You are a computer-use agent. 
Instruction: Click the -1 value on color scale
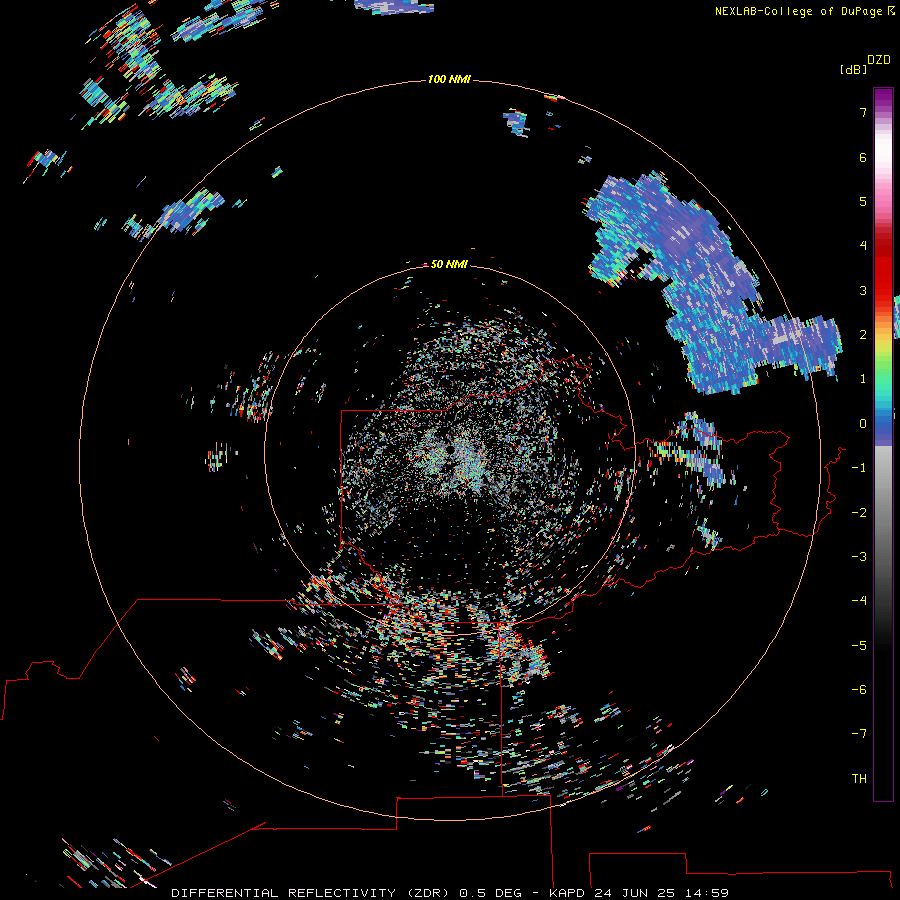[859, 468]
